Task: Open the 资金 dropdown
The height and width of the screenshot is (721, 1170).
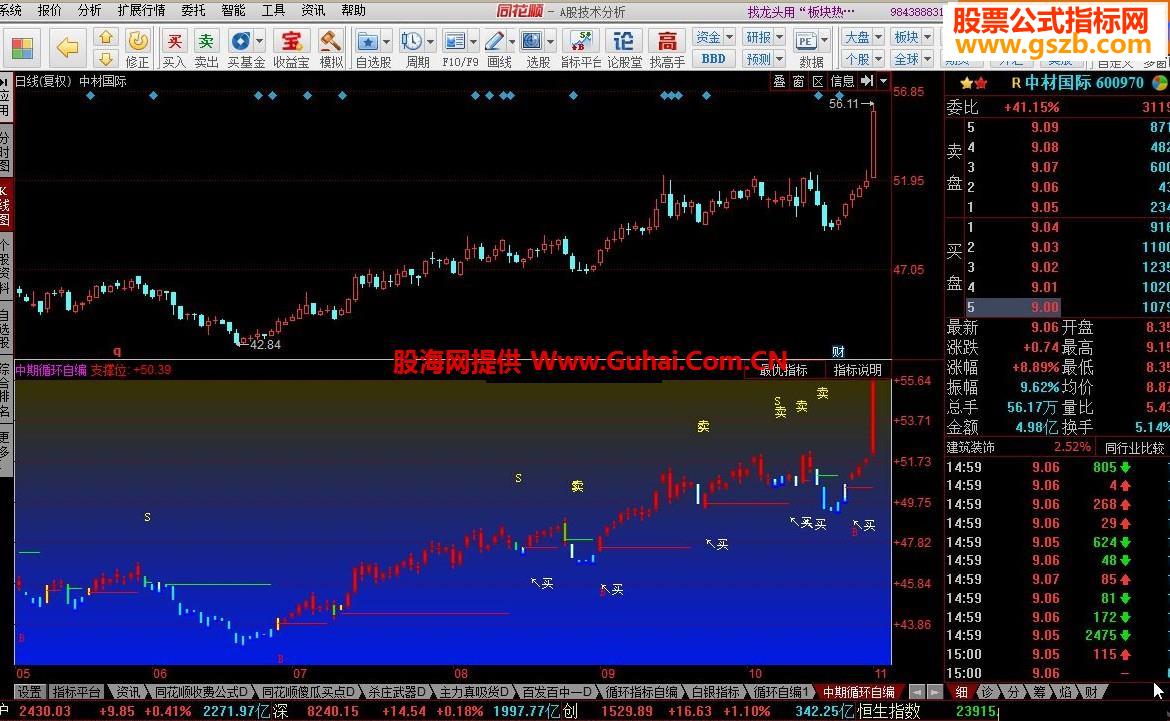Action: click(714, 37)
